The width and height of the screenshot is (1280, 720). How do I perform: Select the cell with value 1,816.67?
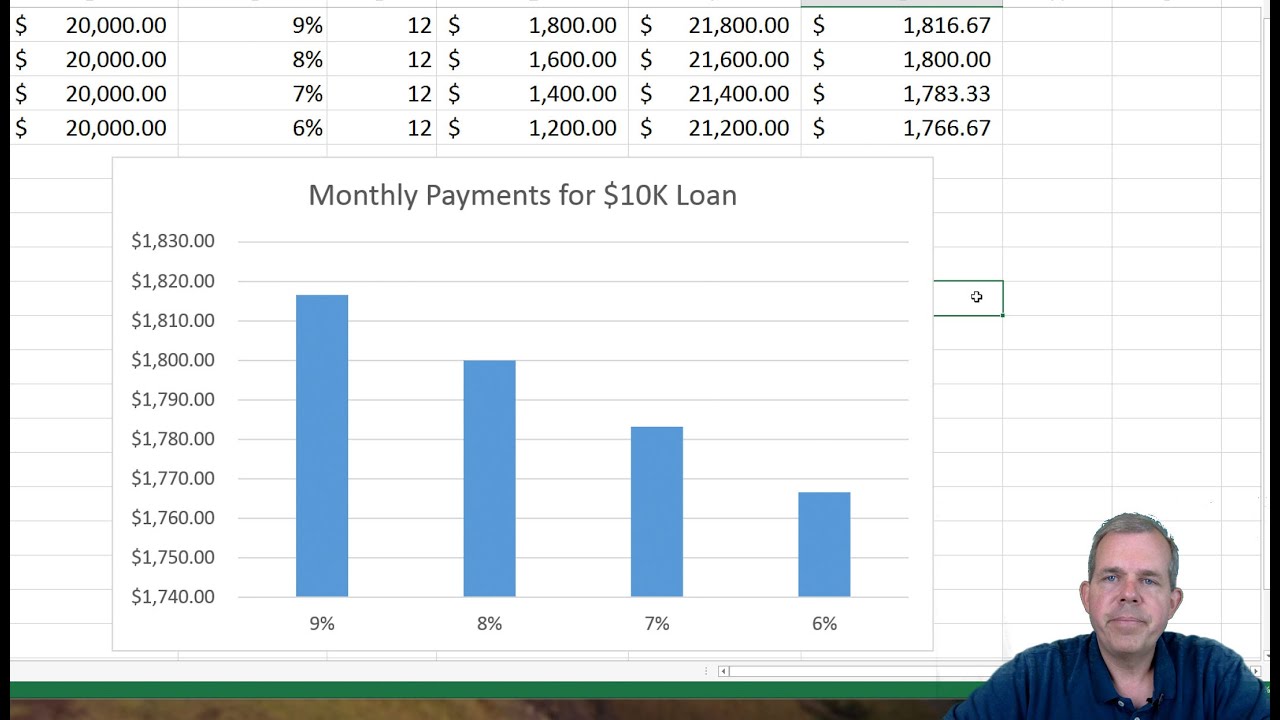(x=902, y=25)
